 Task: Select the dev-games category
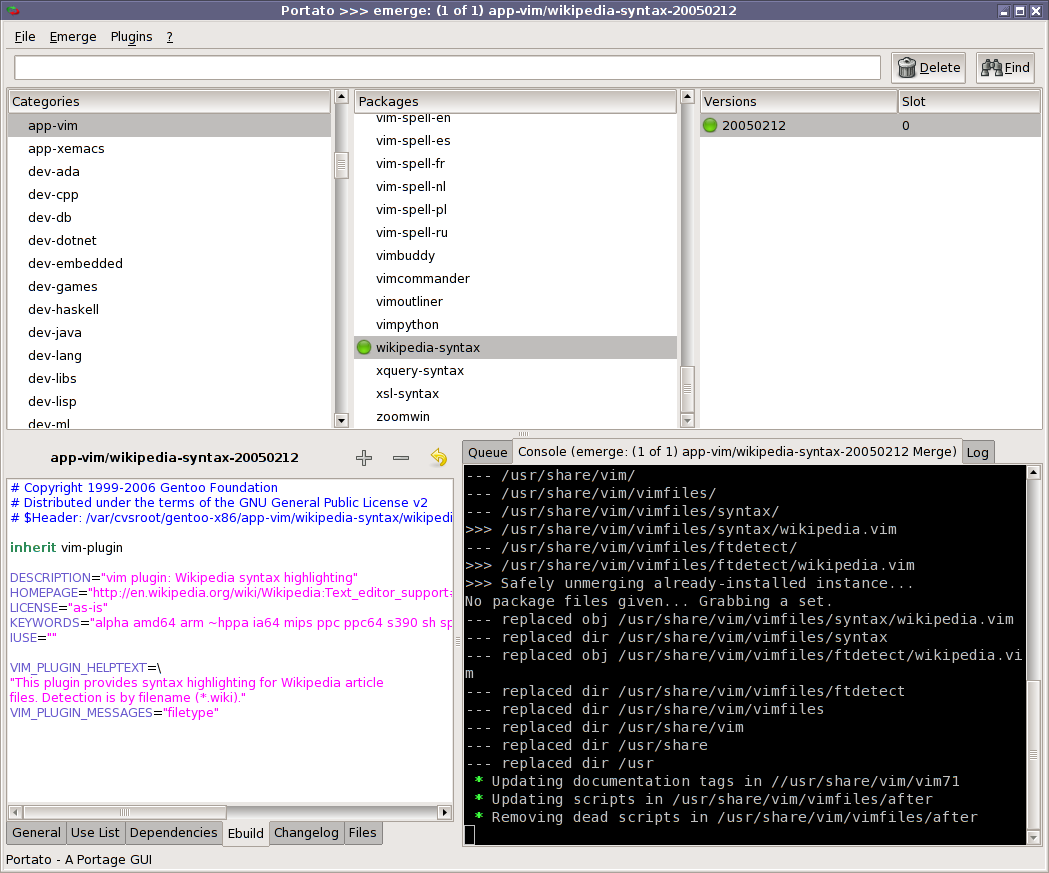tap(169, 286)
